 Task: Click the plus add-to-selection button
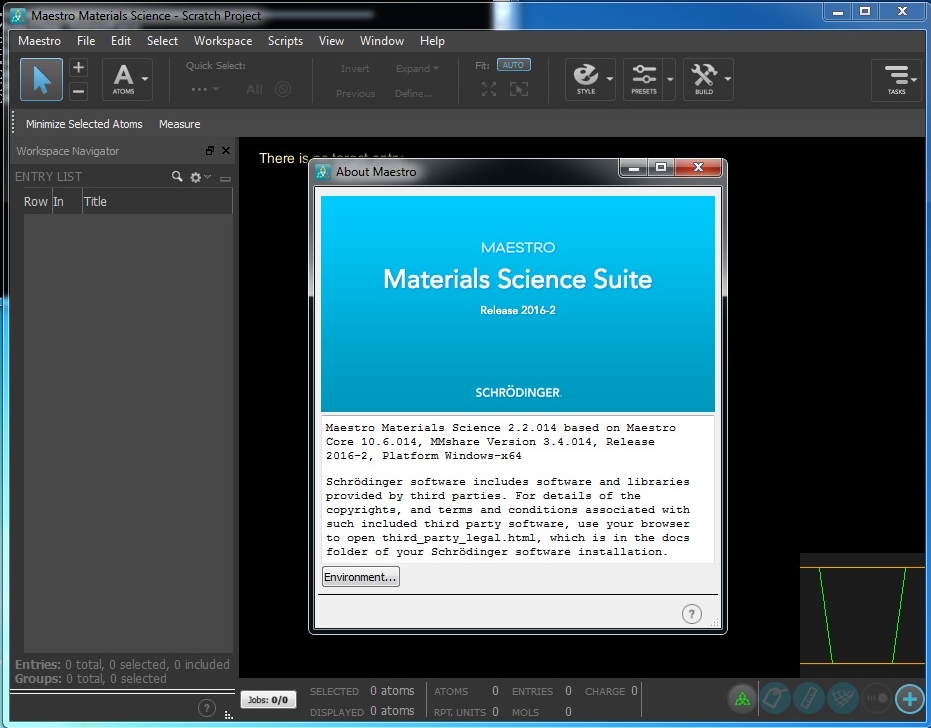pos(78,67)
